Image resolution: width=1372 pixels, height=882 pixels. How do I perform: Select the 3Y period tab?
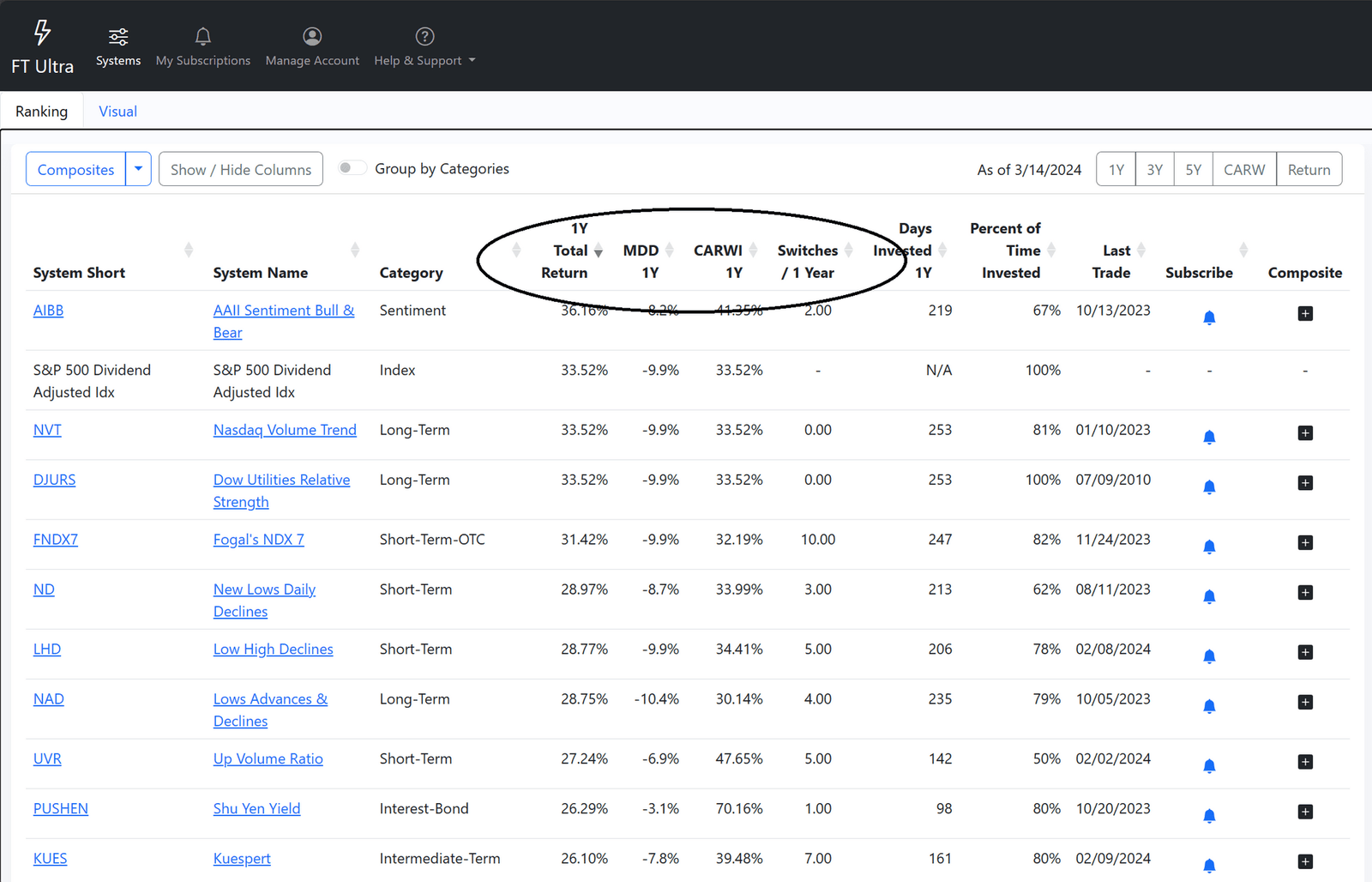pyautogui.click(x=1155, y=169)
